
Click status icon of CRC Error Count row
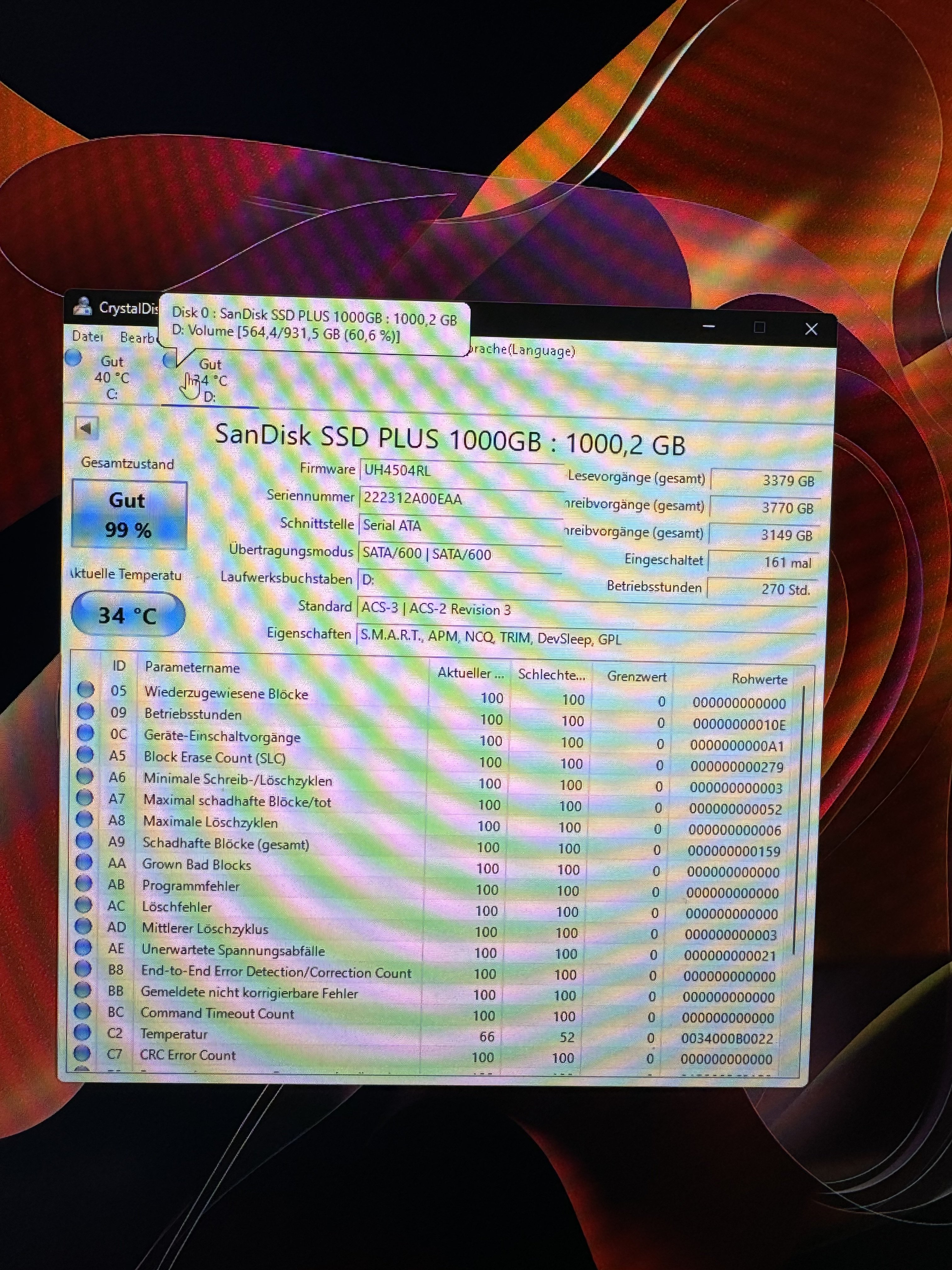pyautogui.click(x=82, y=1054)
